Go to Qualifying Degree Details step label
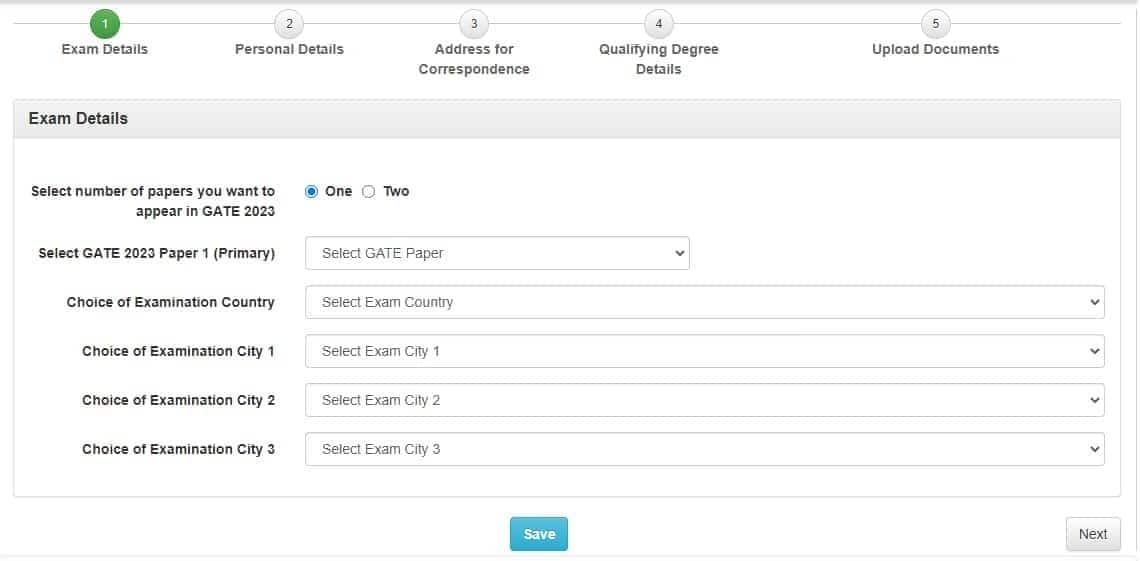This screenshot has height=561, width=1140. pos(659,59)
